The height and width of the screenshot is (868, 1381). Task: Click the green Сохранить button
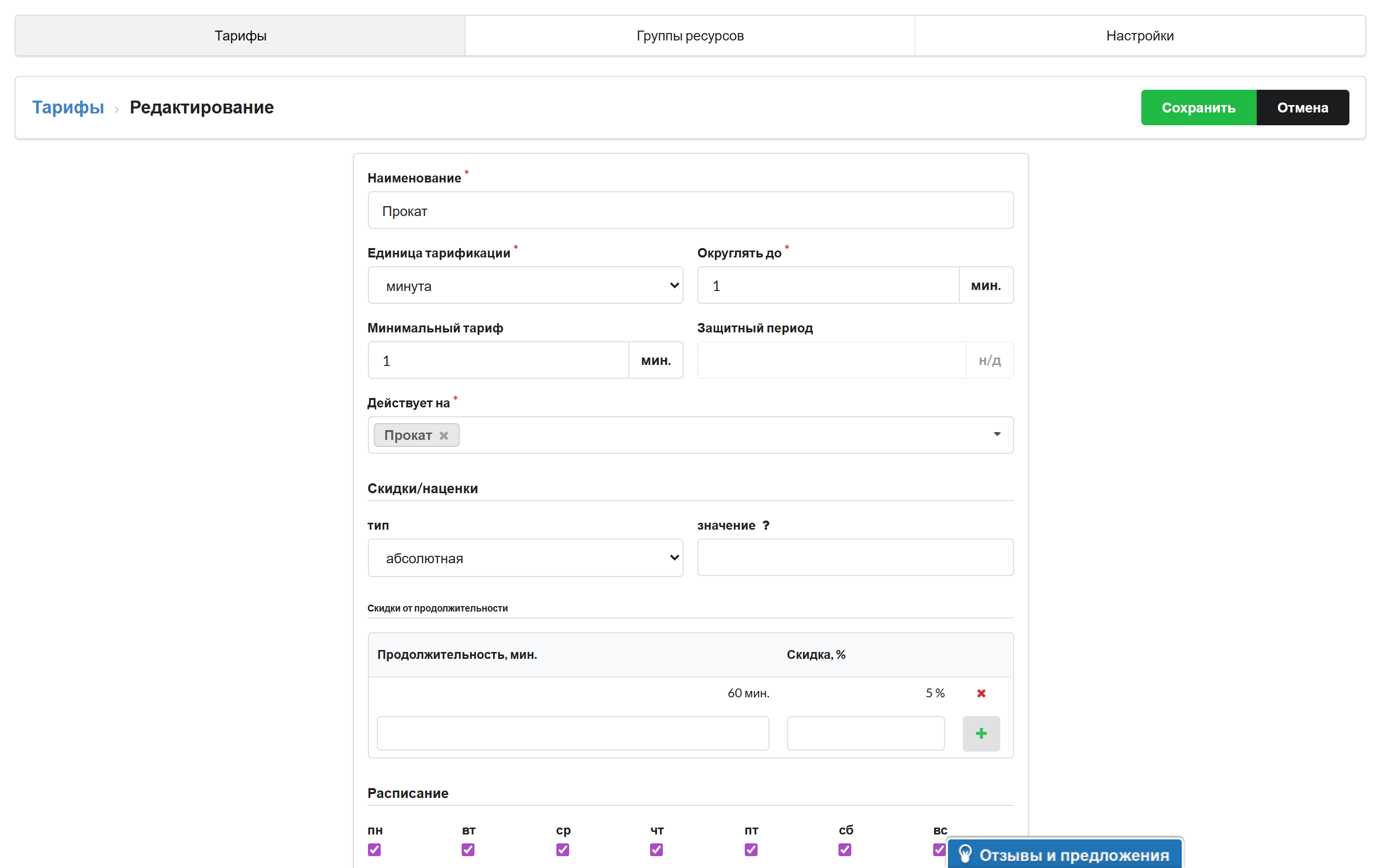pyautogui.click(x=1199, y=107)
